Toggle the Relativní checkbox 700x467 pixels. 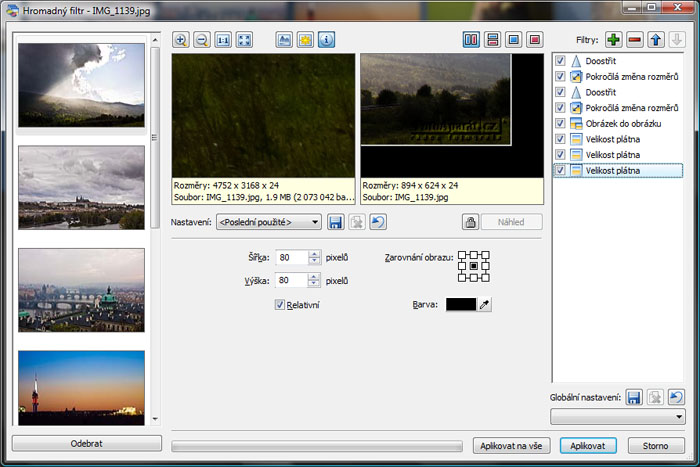click(x=280, y=304)
